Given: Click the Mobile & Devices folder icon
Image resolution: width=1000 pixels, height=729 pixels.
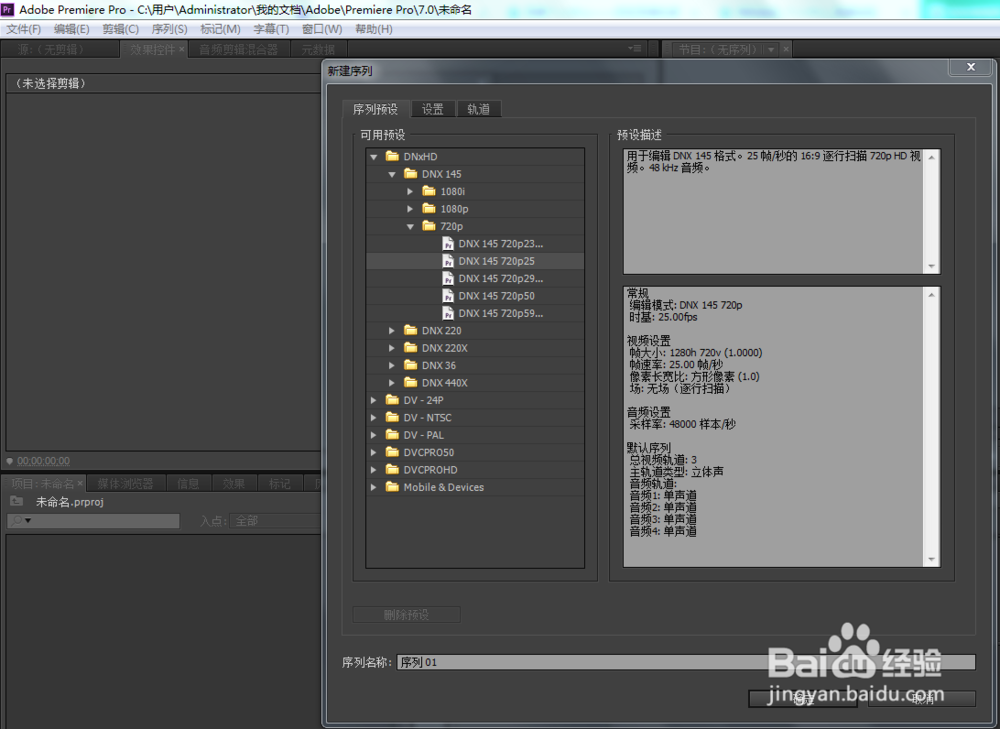Looking at the screenshot, I should (392, 487).
